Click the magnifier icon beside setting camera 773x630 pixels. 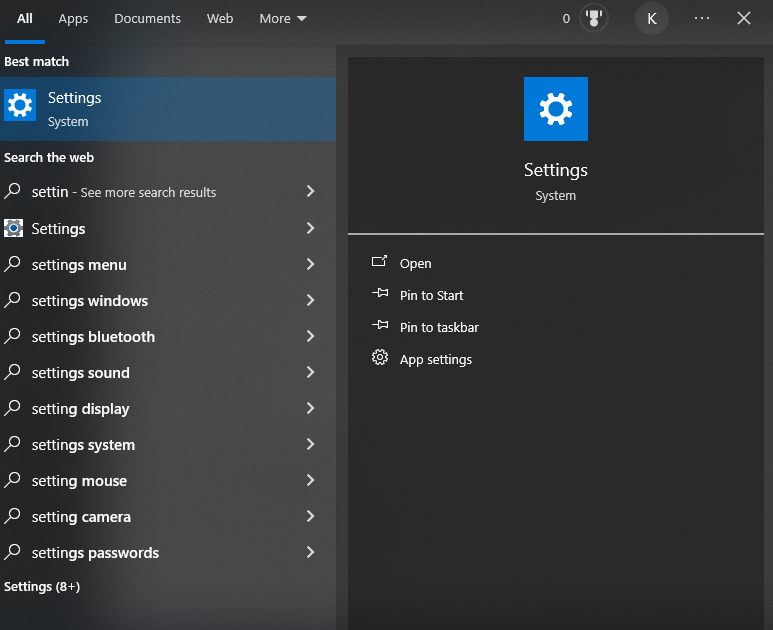click(12, 516)
